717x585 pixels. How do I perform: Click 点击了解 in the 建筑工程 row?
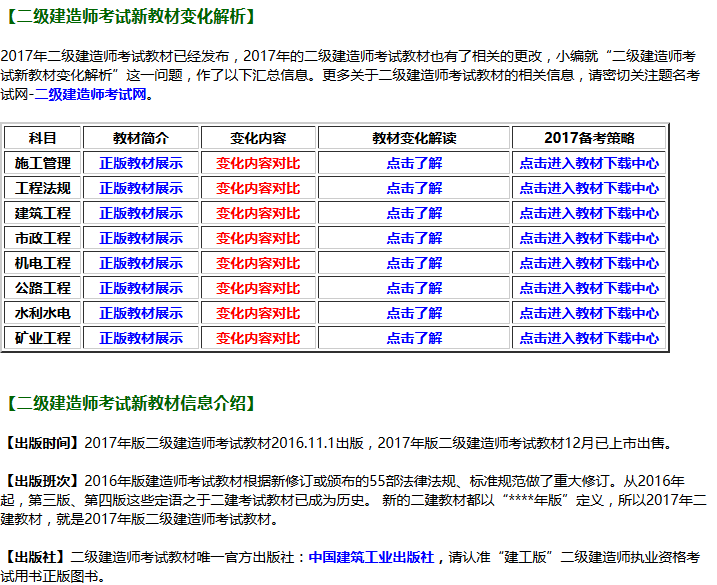point(414,213)
